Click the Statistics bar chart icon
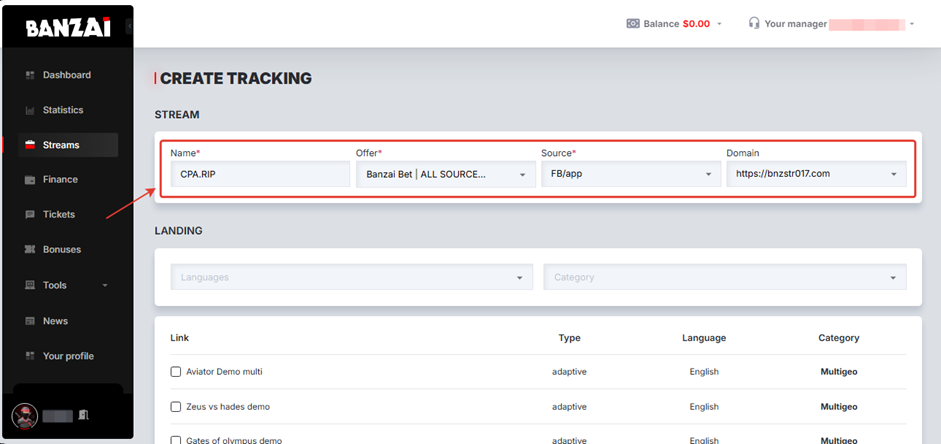The image size is (941, 444). 30,110
